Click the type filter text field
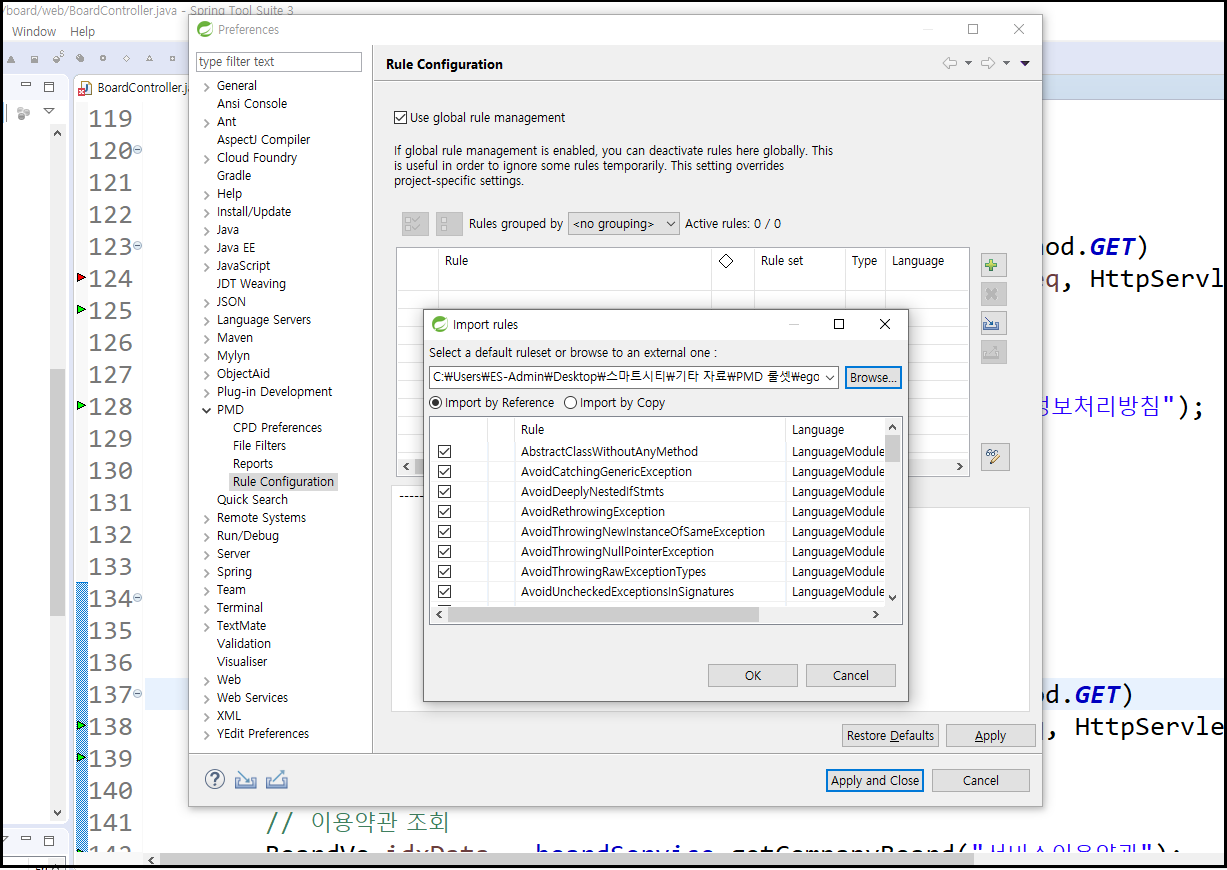Screen dimensions: 1227x870 (278, 61)
